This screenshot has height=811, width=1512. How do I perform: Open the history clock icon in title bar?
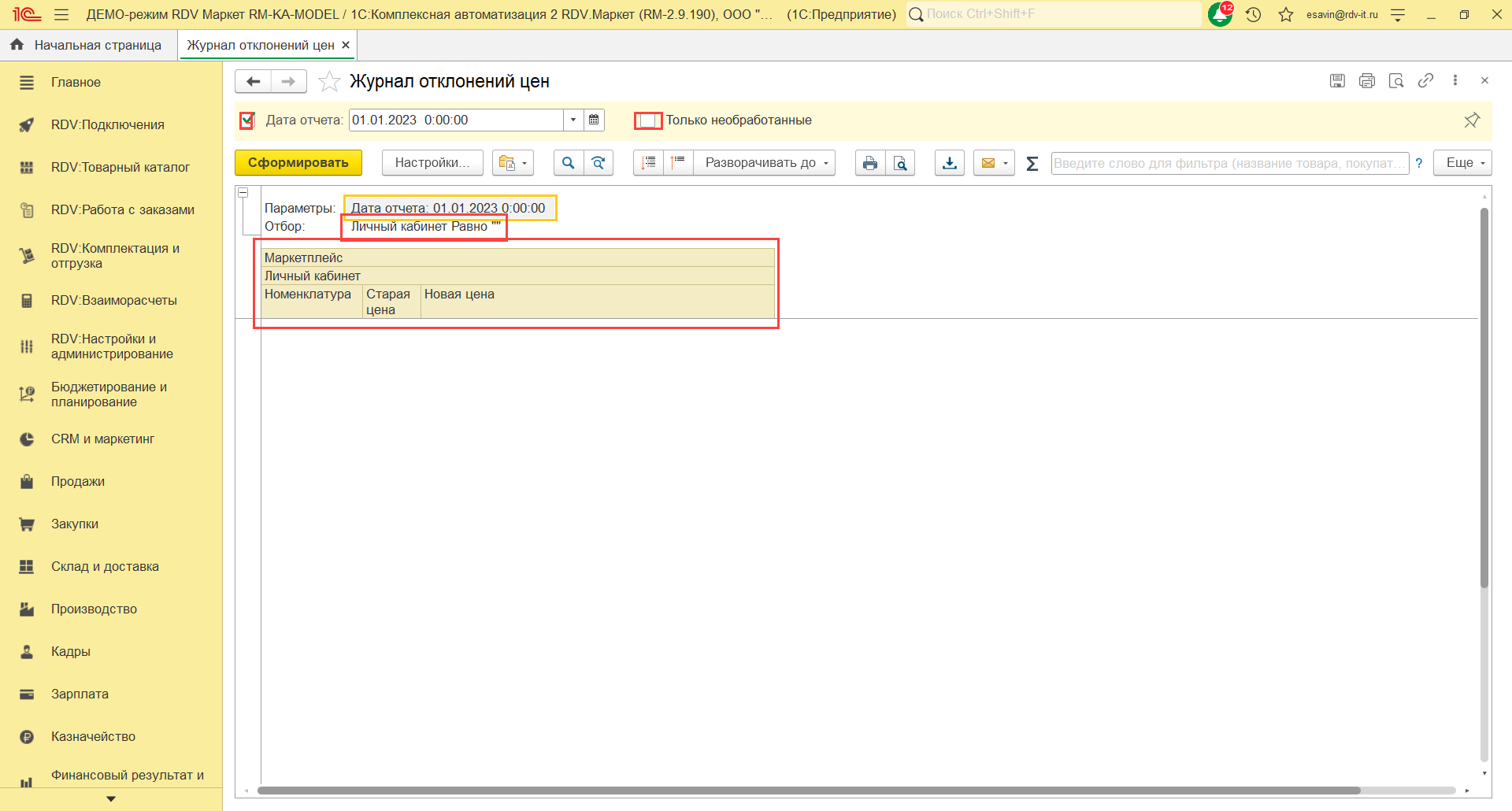pyautogui.click(x=1254, y=14)
